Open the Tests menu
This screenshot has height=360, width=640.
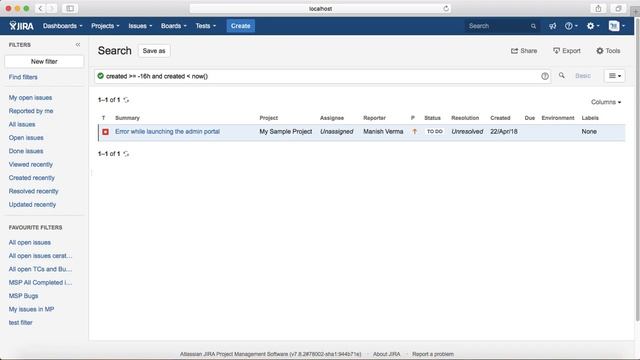click(x=205, y=26)
